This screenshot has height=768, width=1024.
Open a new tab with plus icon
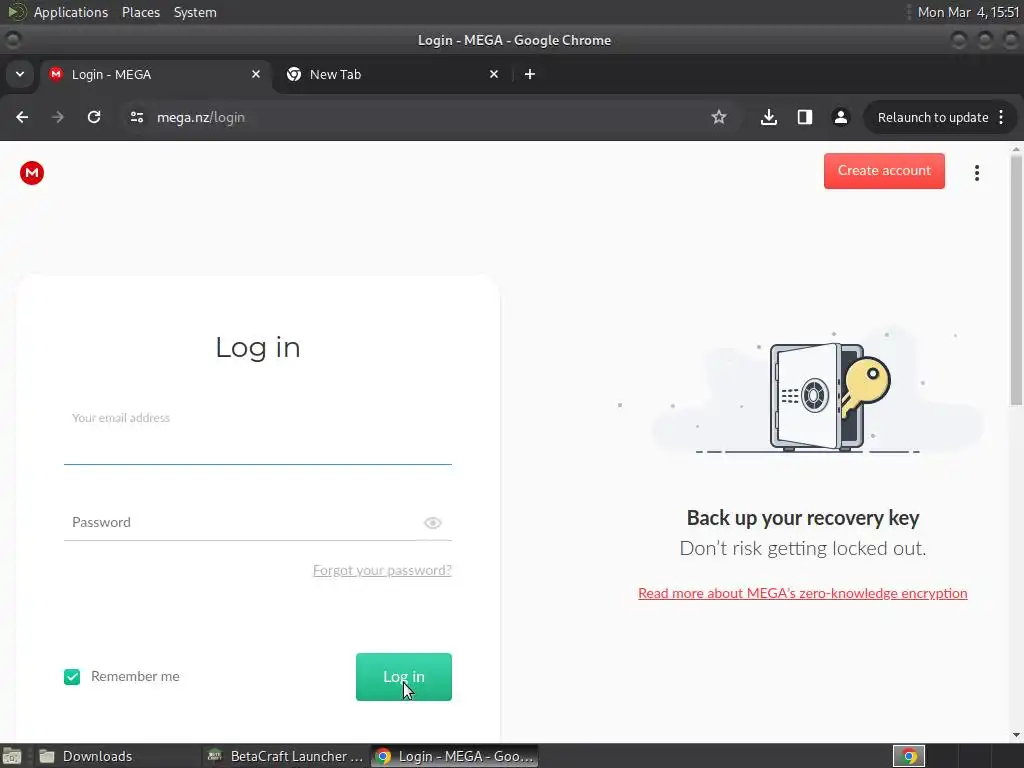530,74
